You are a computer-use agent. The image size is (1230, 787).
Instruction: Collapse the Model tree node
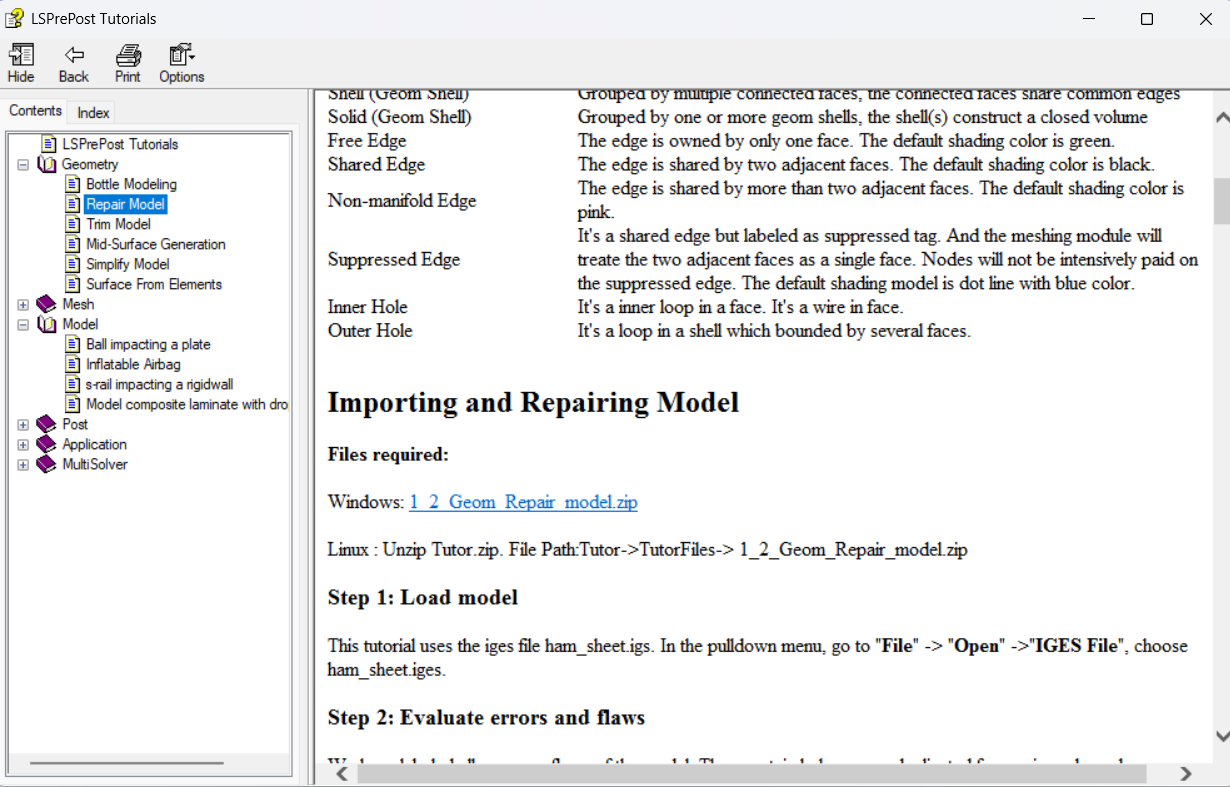(23, 324)
